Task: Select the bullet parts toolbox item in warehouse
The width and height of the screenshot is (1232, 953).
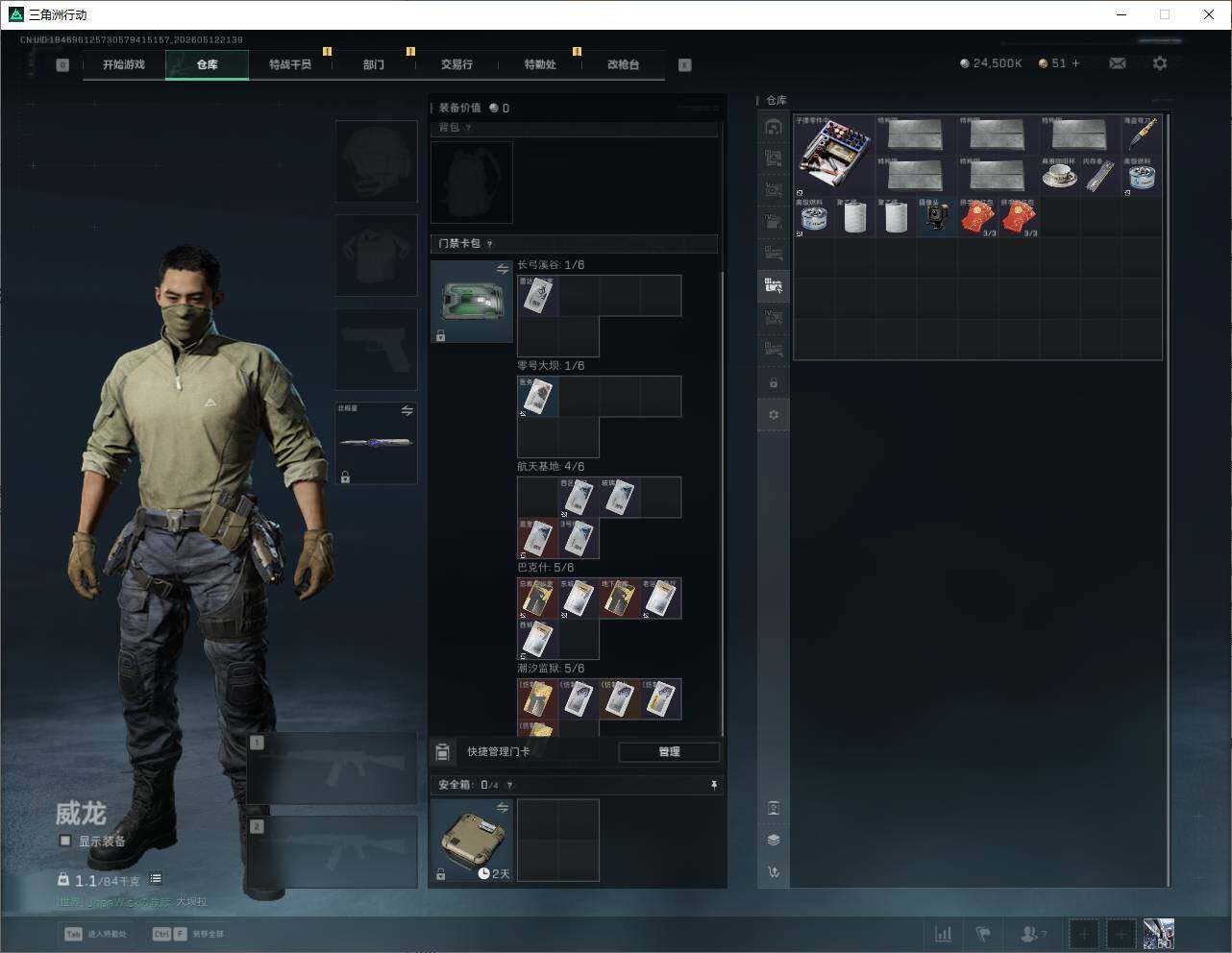Action: point(834,156)
